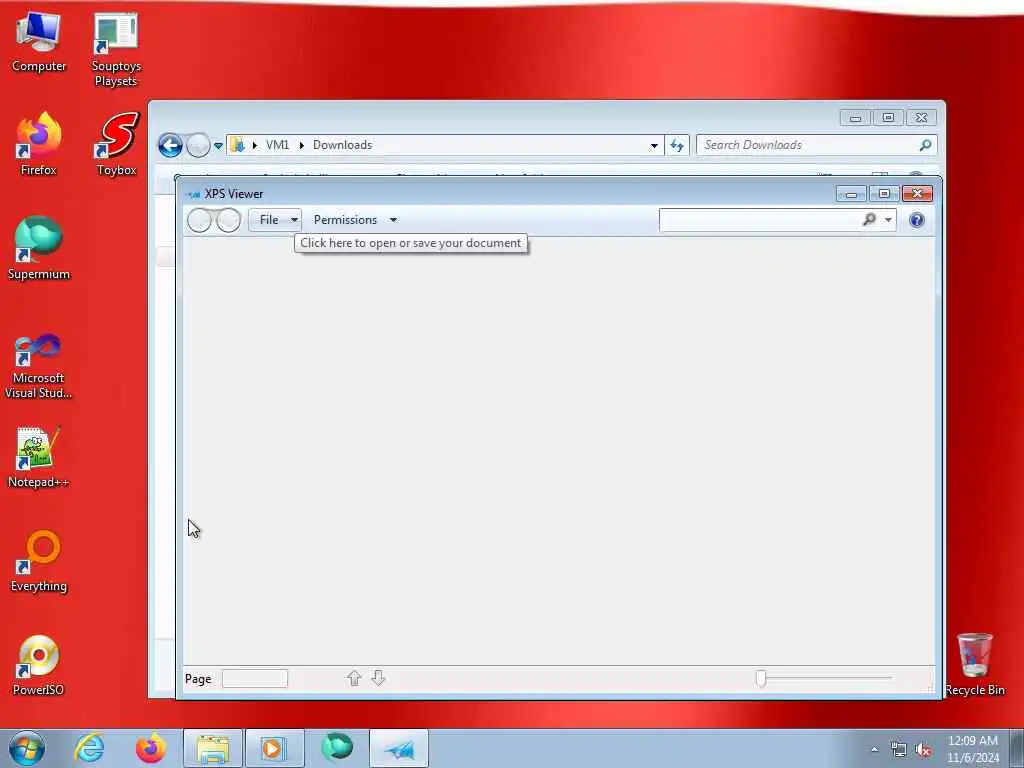Close the XPS Viewer window
1024x768 pixels.
point(917,193)
